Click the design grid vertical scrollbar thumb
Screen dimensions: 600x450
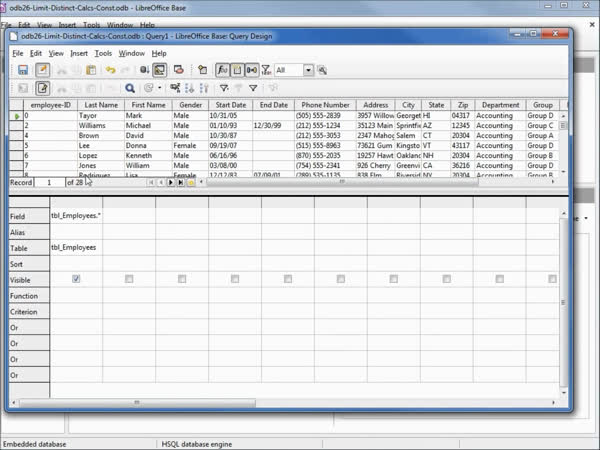coord(563,302)
